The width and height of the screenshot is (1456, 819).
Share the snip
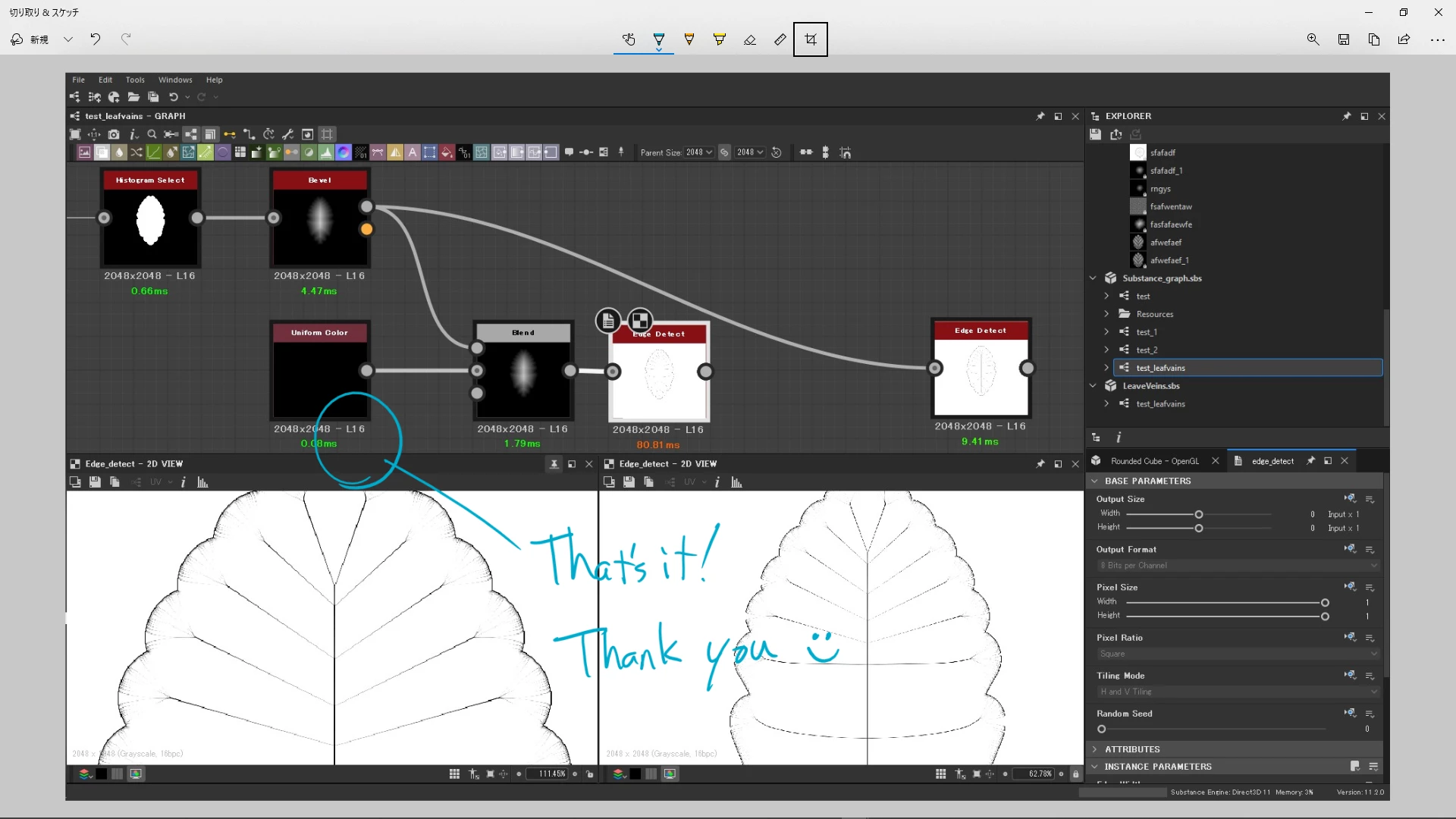(x=1404, y=39)
